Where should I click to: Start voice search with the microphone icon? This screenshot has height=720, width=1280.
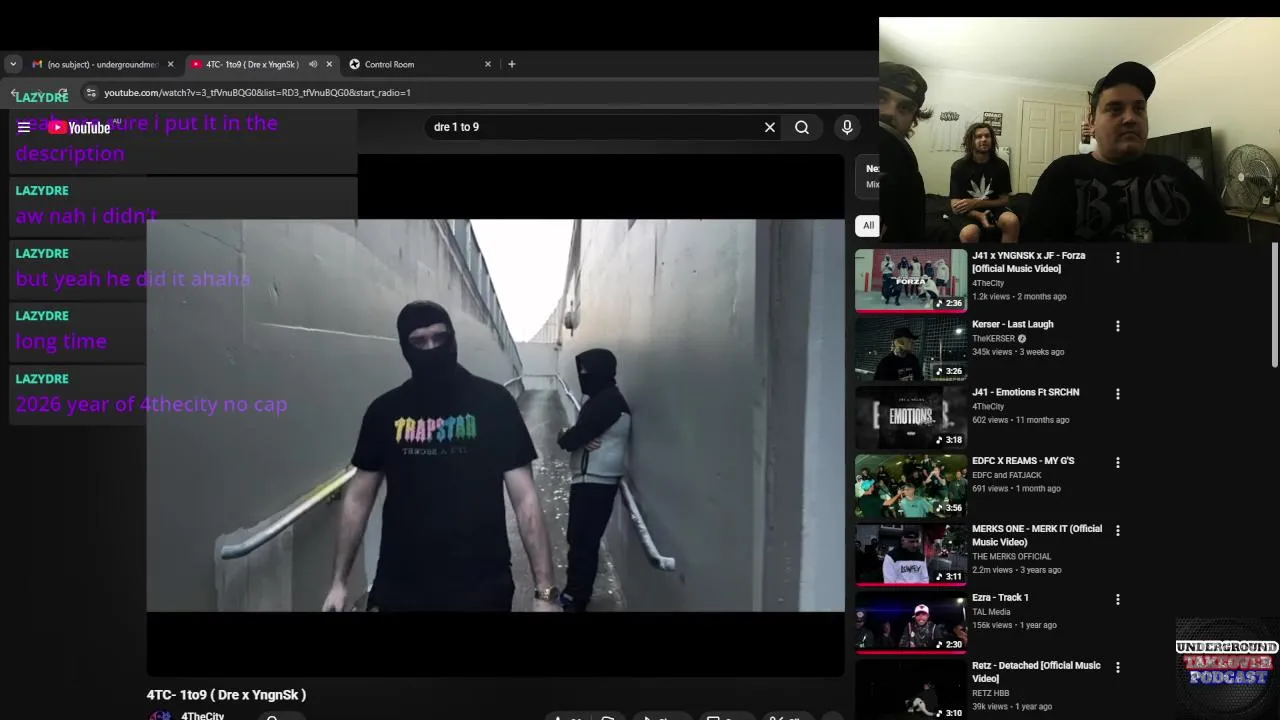pos(847,127)
